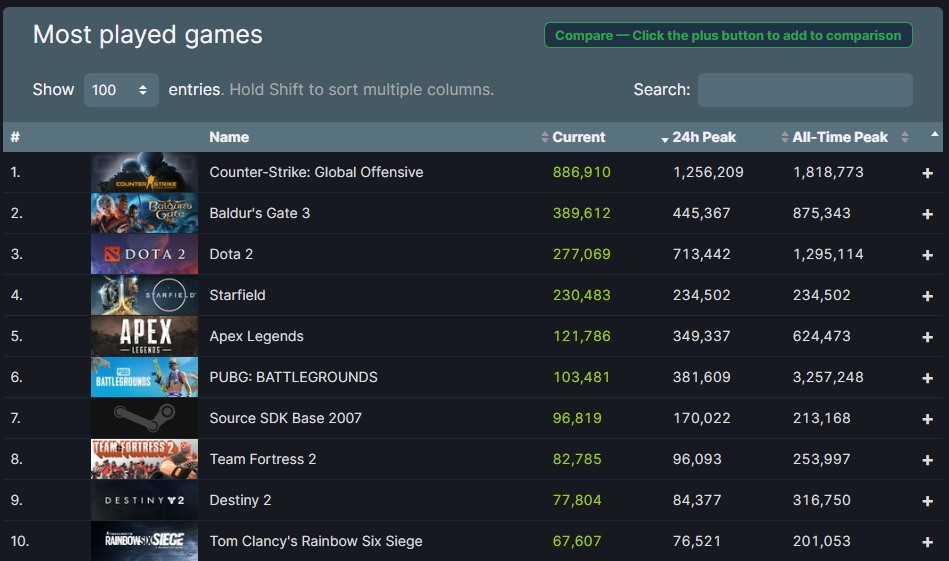The width and height of the screenshot is (949, 561).
Task: Sort table by Current players column
Action: tap(578, 137)
